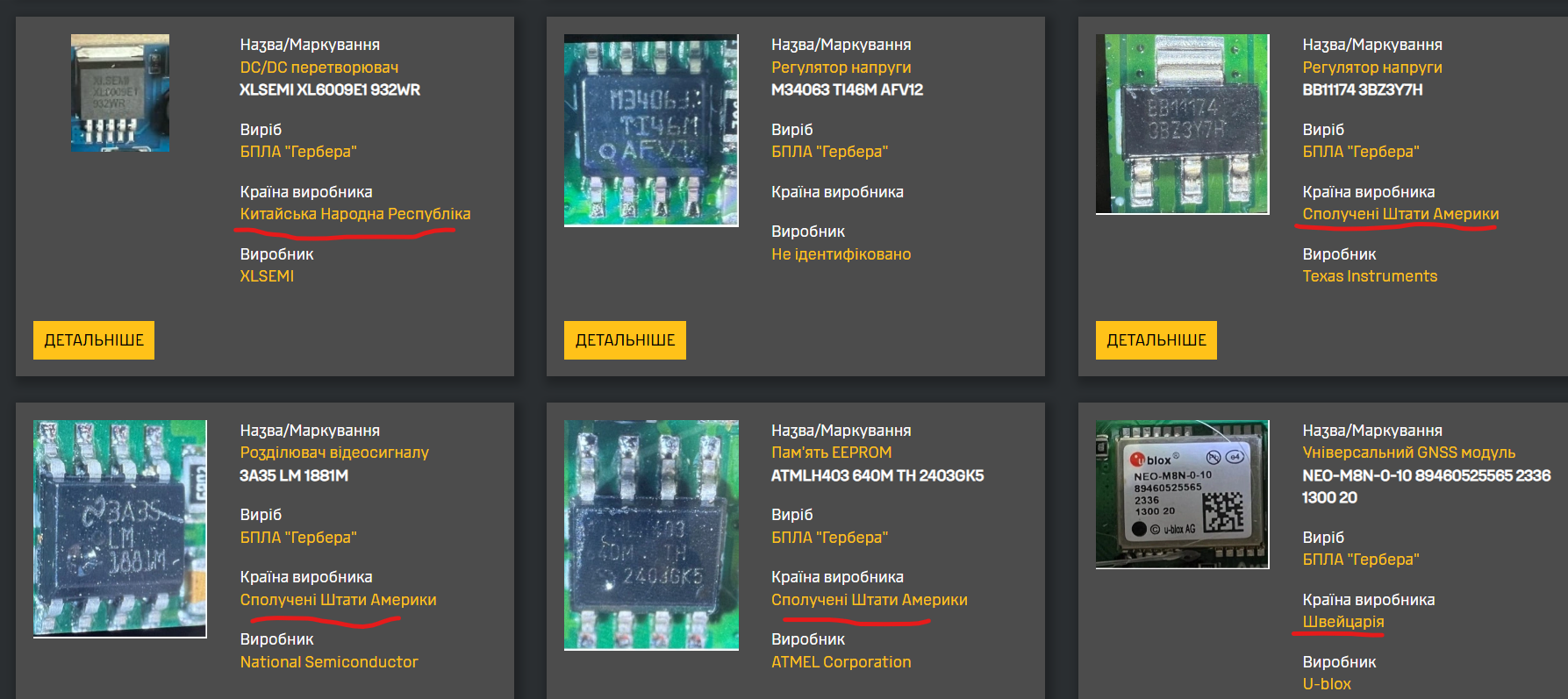The width and height of the screenshot is (1568, 699).
Task: Open the National Semiconductor manufacturer link
Action: [329, 662]
